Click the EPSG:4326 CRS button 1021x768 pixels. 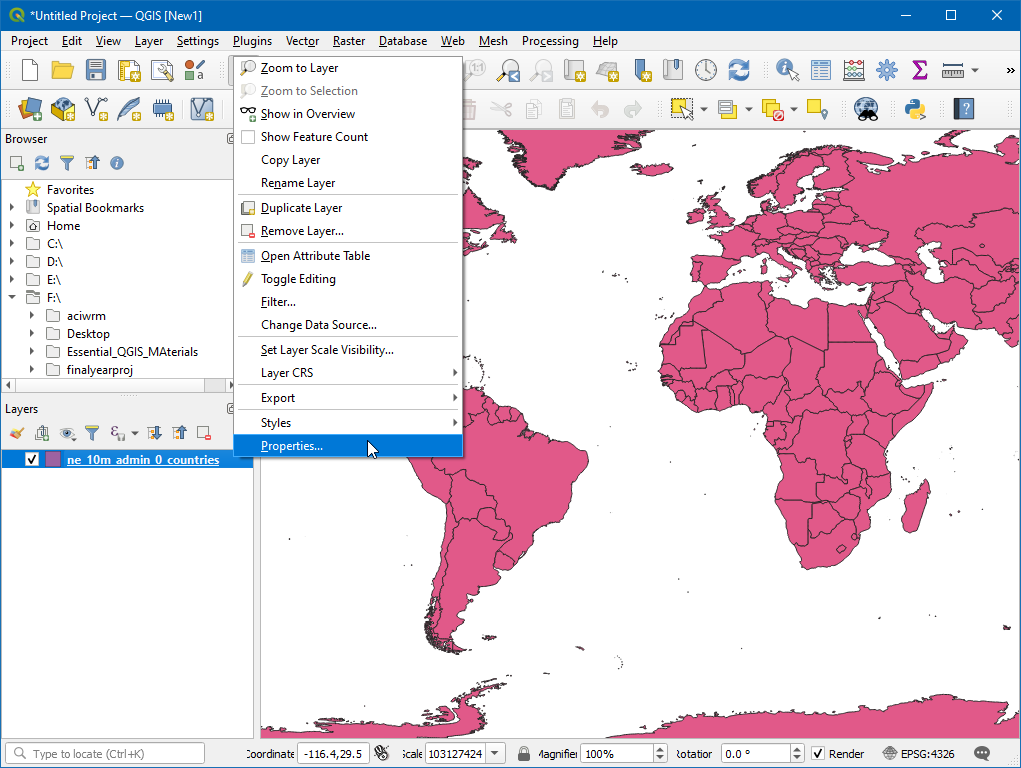pos(917,753)
